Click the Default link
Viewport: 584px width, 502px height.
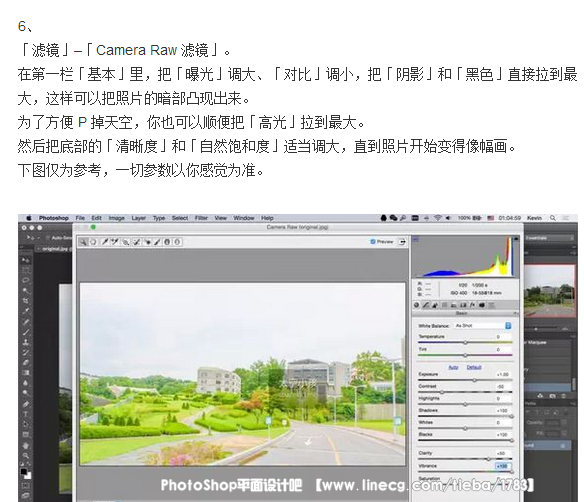click(x=474, y=367)
